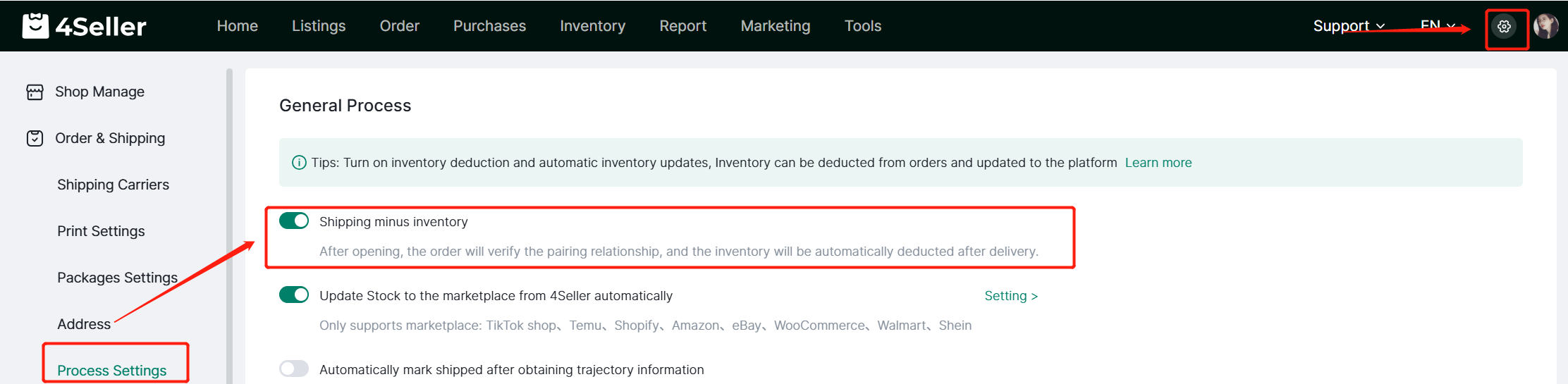Click the sidebar vertical scrollbar
This screenshot has height=384, width=1568.
coord(229,225)
